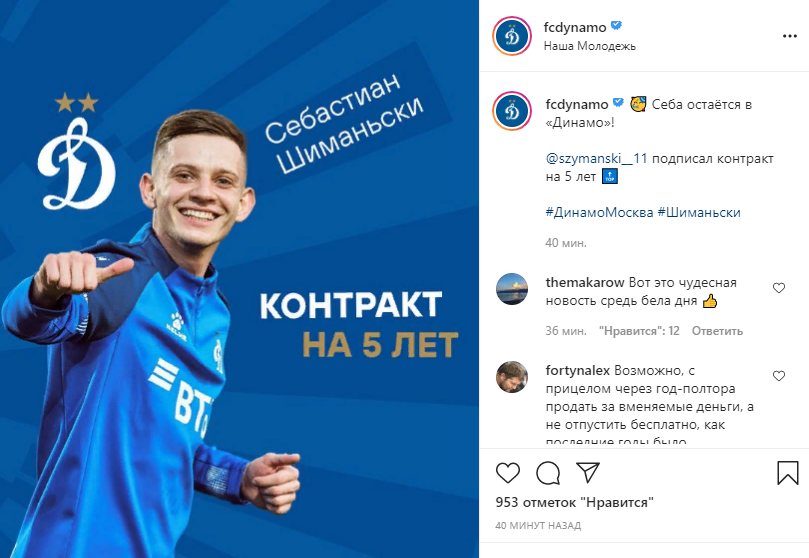This screenshot has width=809, height=558.
Task: Open fcdynamo profile picture in header
Action: point(512,36)
